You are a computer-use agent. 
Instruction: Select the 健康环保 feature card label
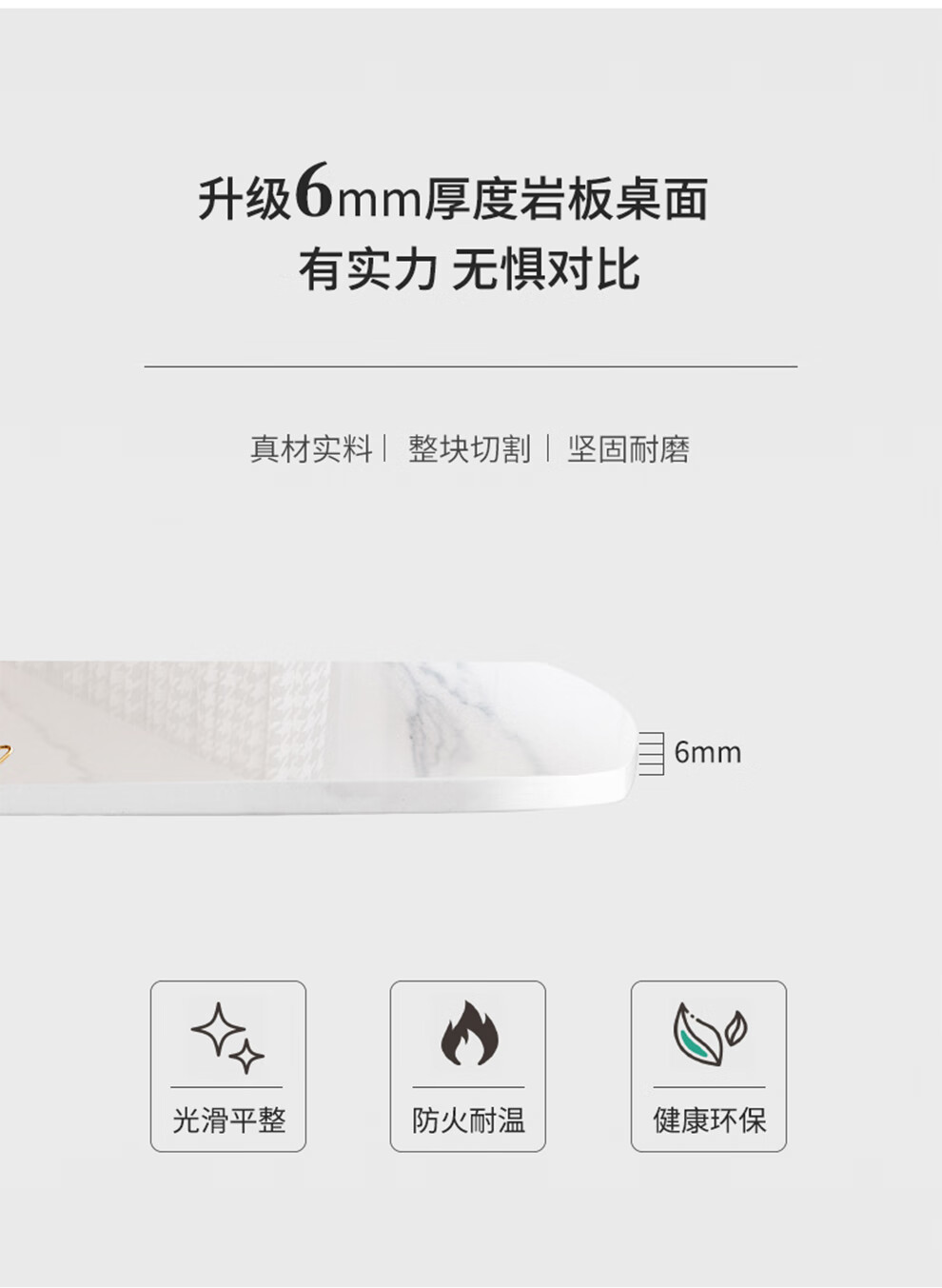point(709,1120)
